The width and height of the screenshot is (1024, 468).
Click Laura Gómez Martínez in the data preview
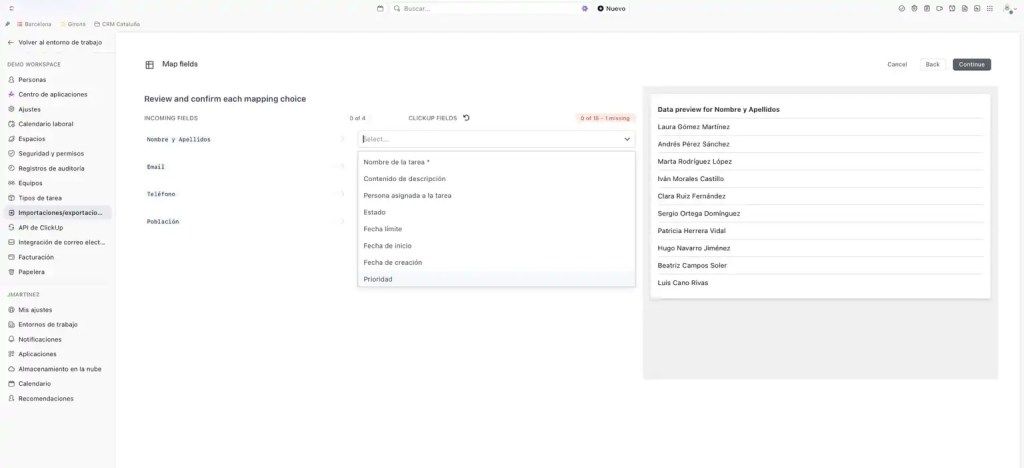tap(694, 127)
